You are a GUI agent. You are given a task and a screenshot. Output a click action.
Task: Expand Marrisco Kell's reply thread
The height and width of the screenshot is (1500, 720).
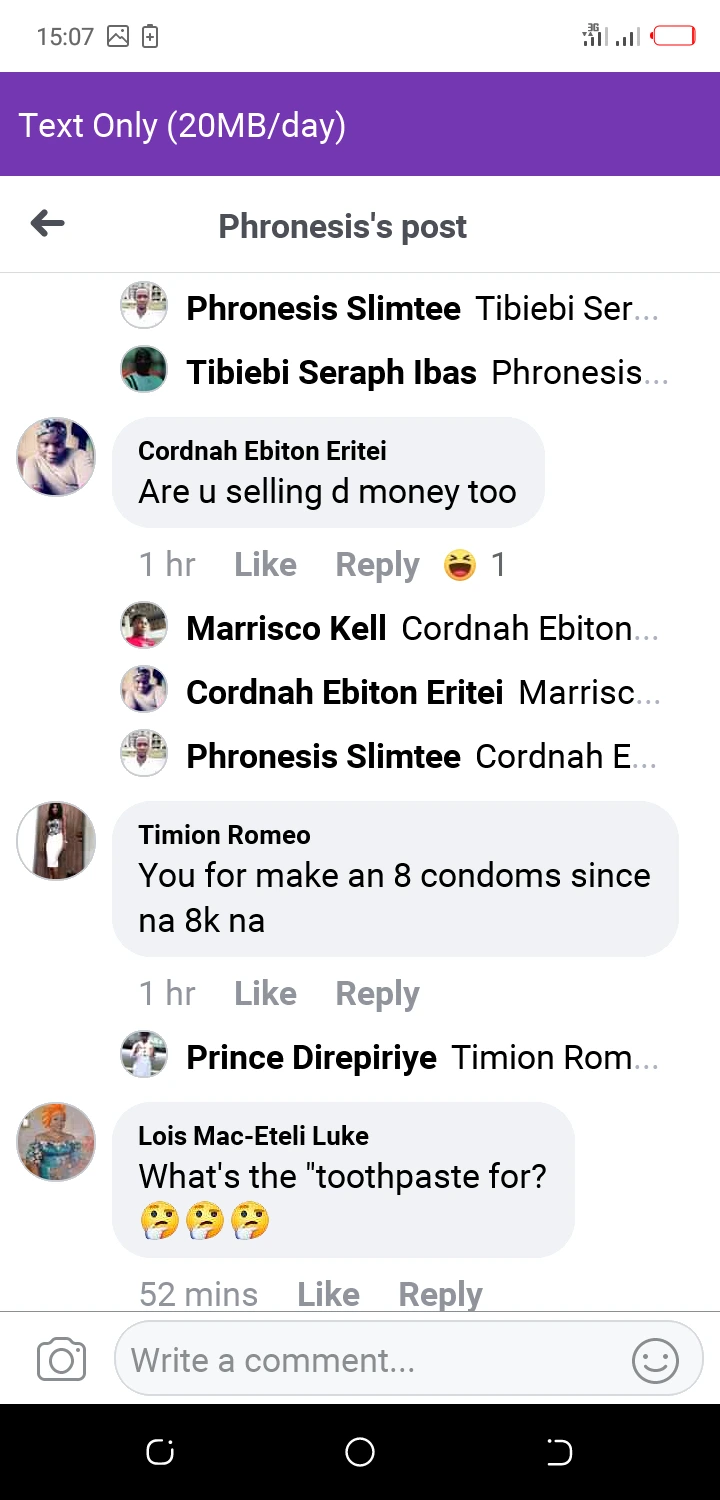(x=390, y=629)
